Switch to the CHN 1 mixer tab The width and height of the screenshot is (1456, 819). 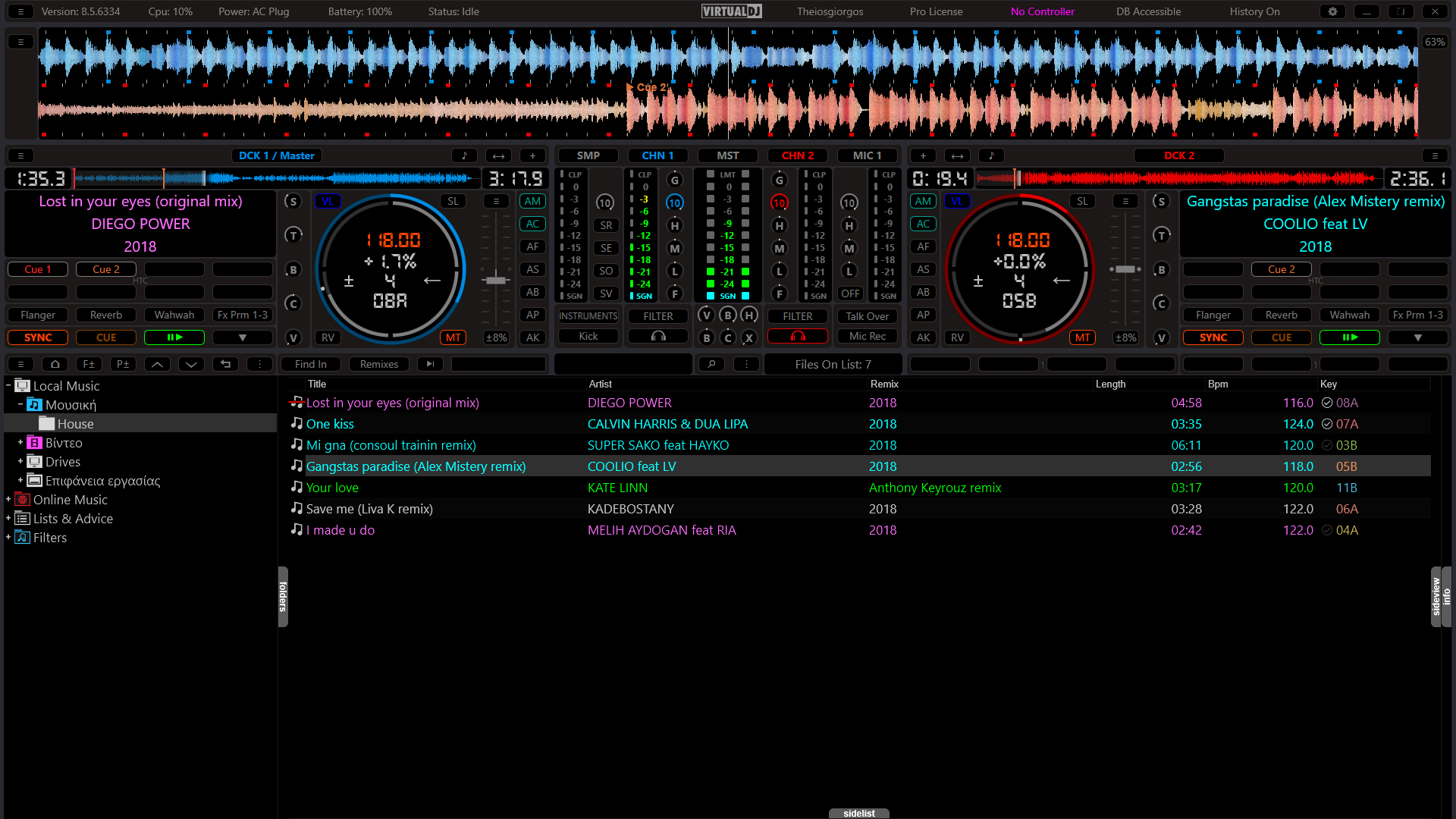(658, 155)
